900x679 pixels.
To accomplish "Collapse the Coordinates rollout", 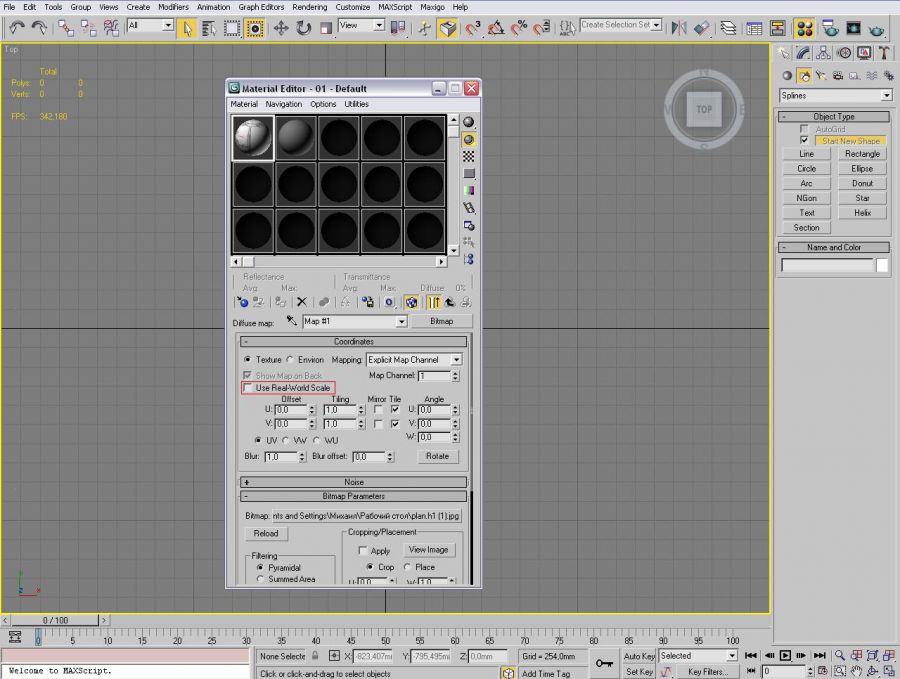I will pyautogui.click(x=354, y=342).
